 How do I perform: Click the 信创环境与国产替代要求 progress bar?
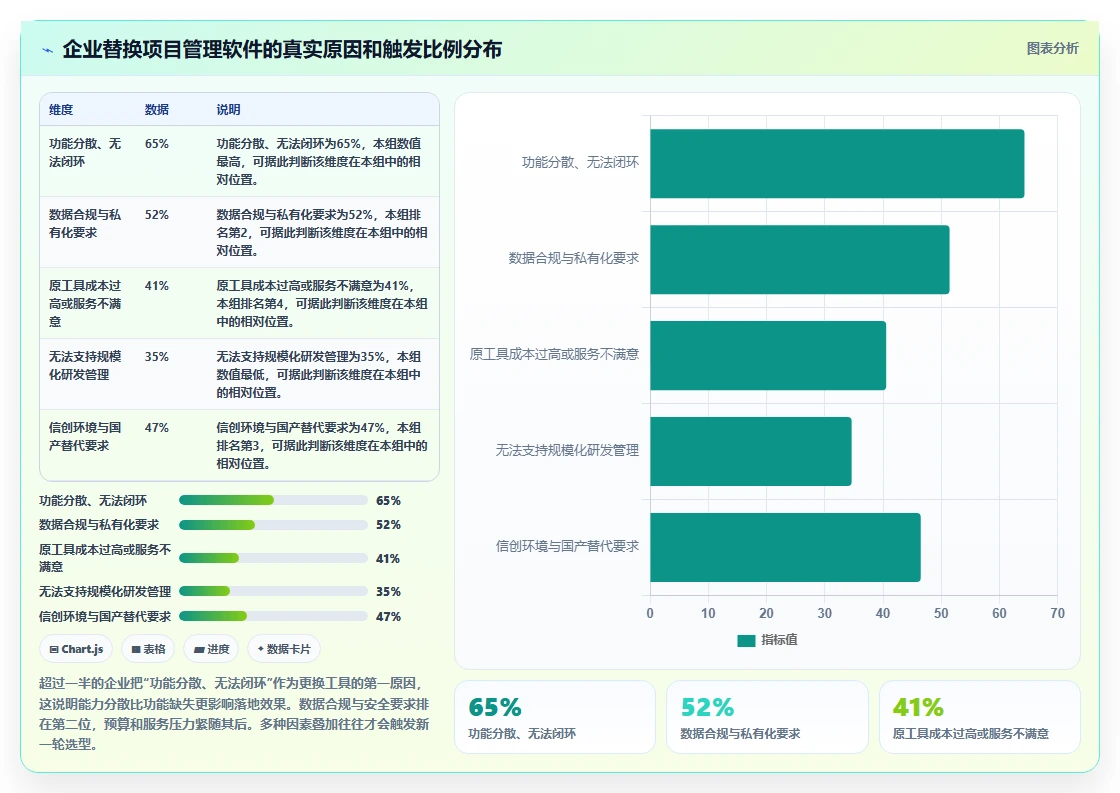(274, 616)
